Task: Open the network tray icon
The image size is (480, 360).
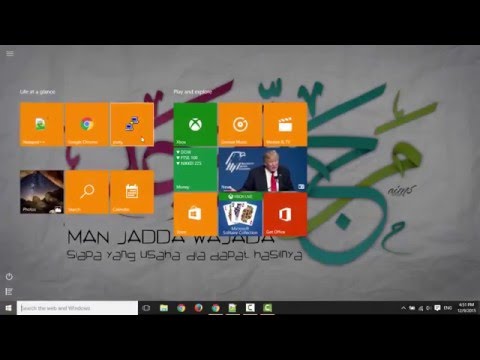Action: point(421,308)
